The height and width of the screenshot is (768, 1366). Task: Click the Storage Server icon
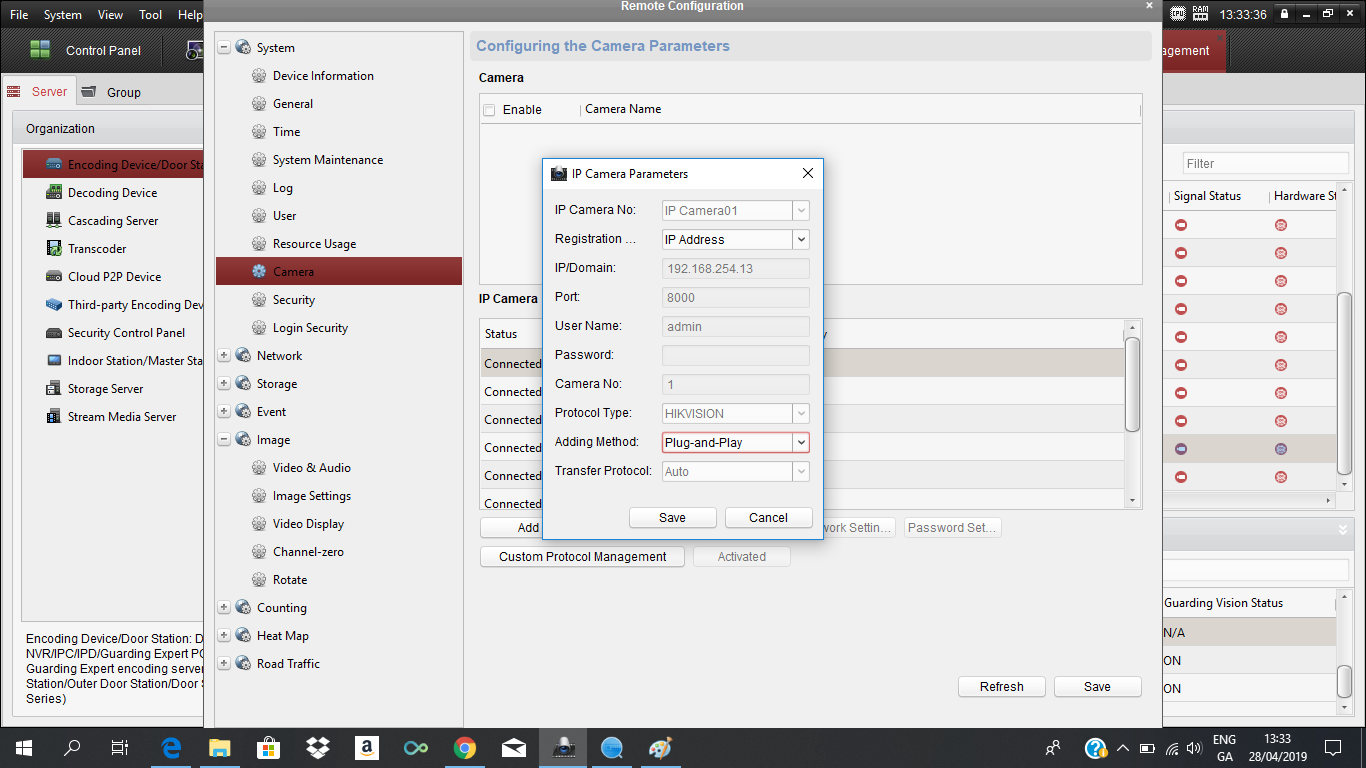(53, 389)
